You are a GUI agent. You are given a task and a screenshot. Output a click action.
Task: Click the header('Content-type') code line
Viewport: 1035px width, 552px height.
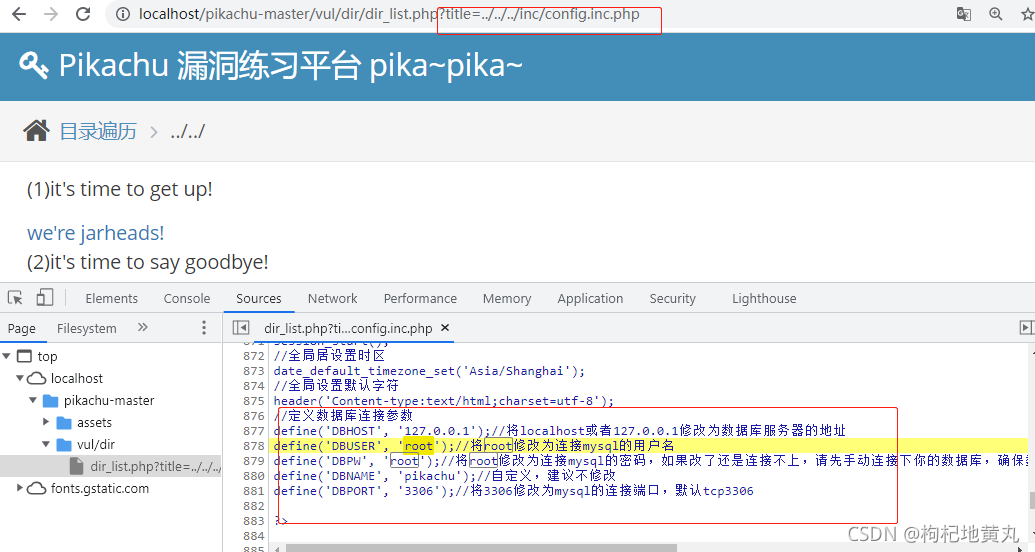444,401
